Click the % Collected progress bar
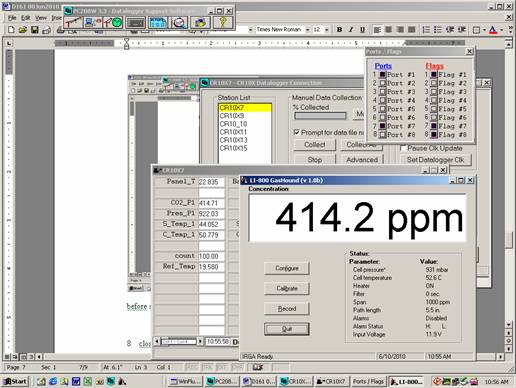The width and height of the screenshot is (516, 388). tap(320, 116)
